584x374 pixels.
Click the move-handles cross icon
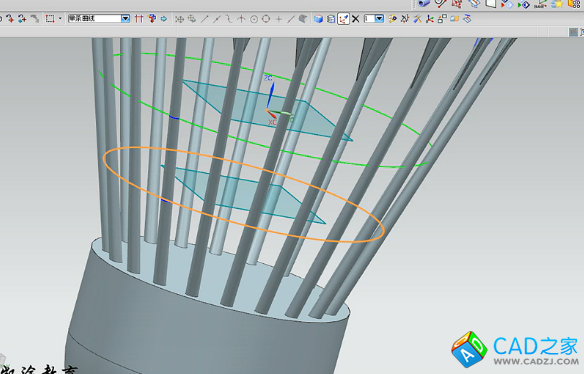[180, 19]
